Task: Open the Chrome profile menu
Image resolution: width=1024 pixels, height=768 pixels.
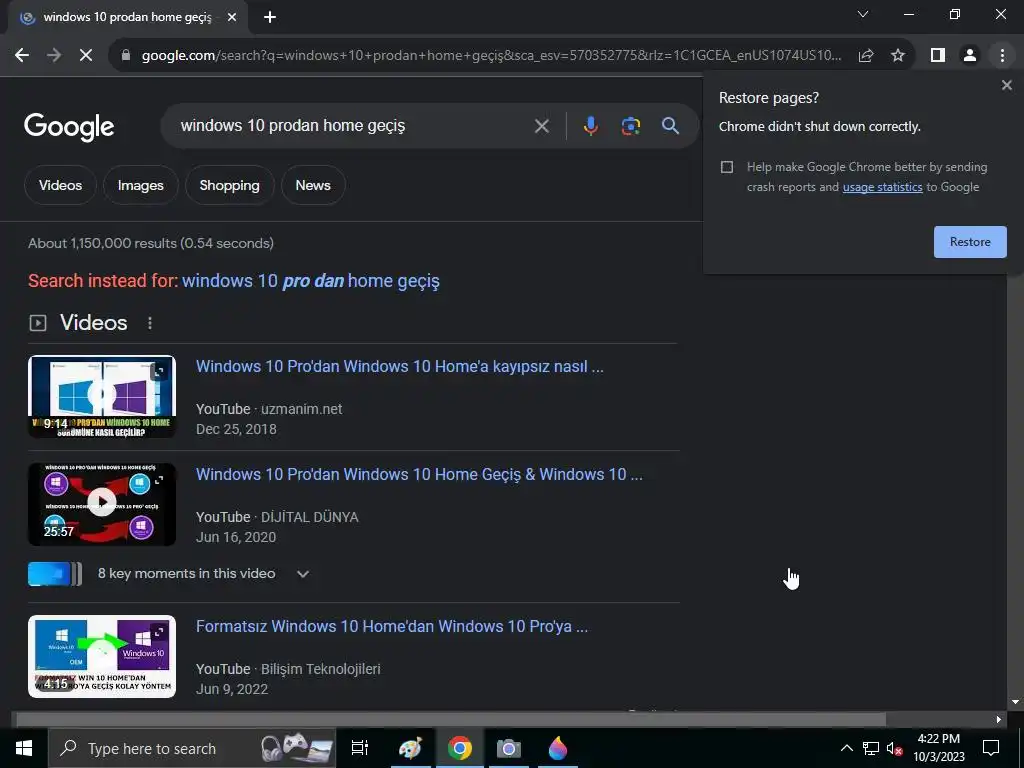Action: coord(970,56)
